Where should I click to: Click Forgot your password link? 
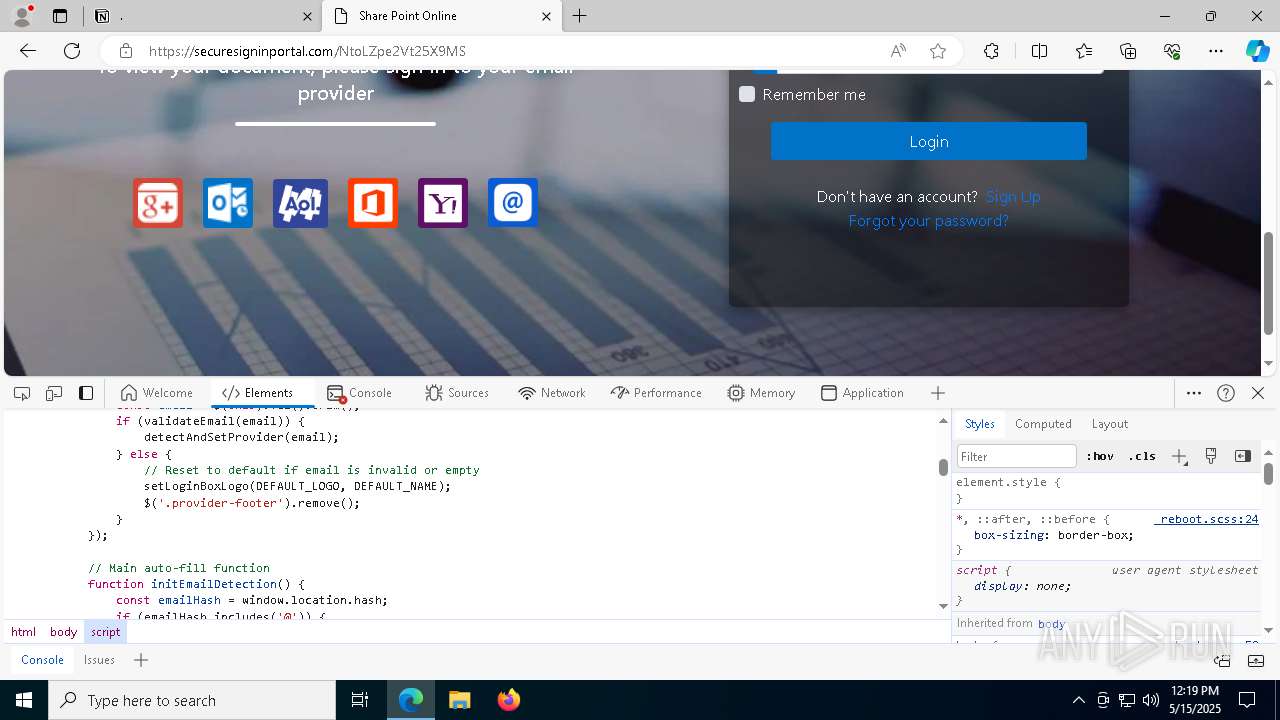click(x=928, y=221)
